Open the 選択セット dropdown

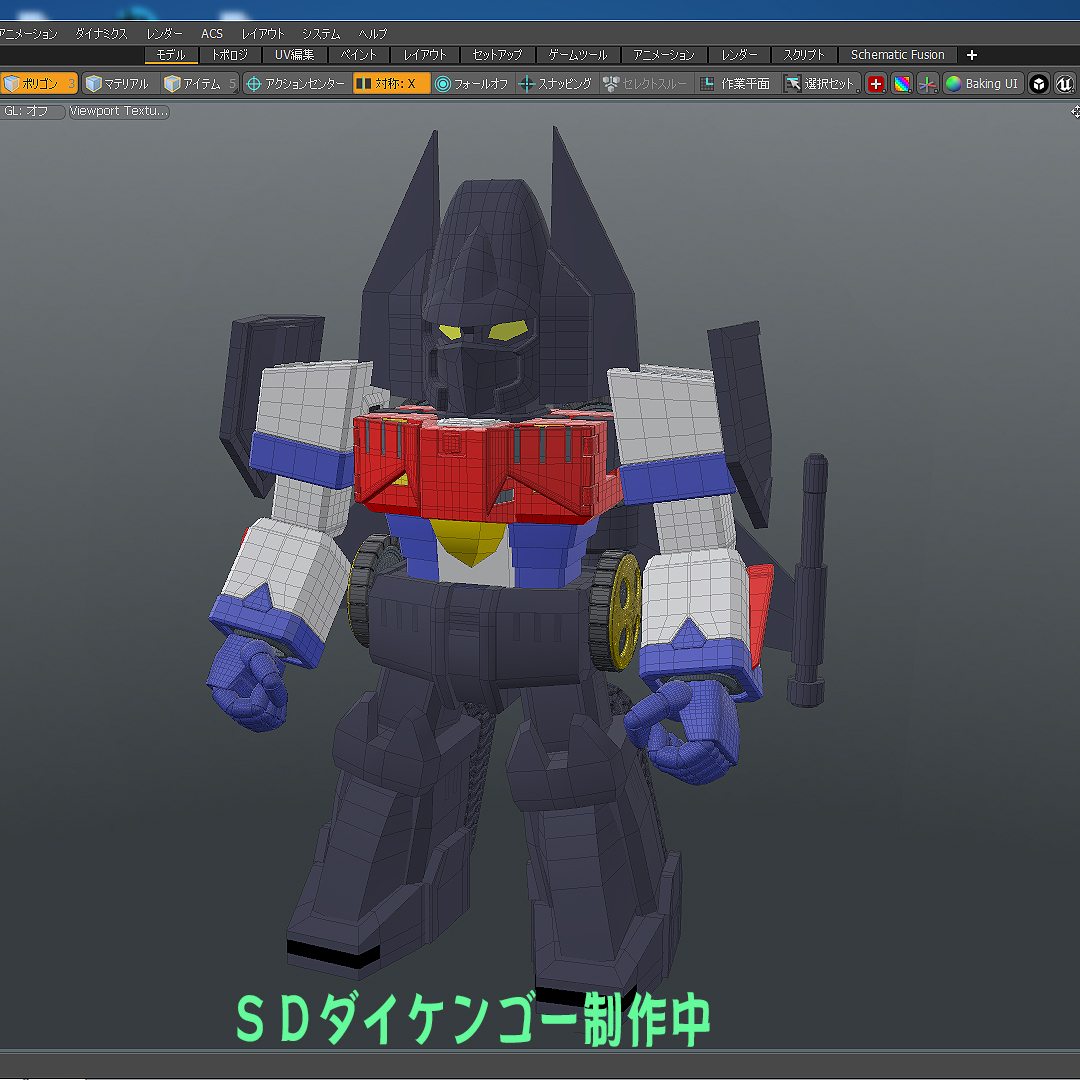tap(821, 83)
